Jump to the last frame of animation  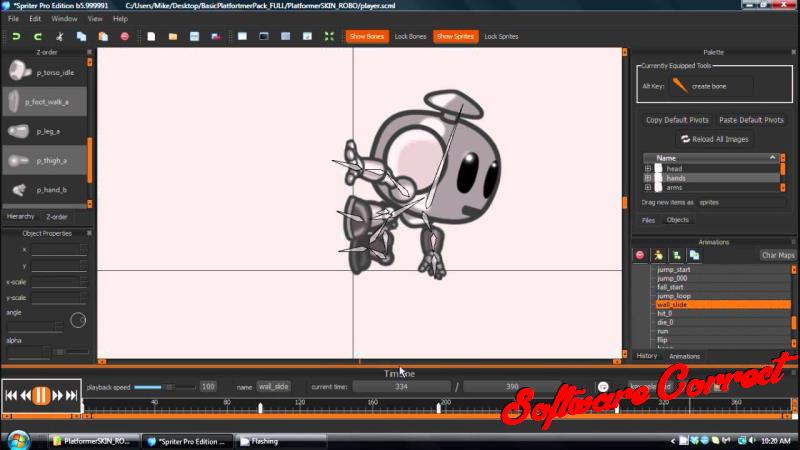coord(71,395)
